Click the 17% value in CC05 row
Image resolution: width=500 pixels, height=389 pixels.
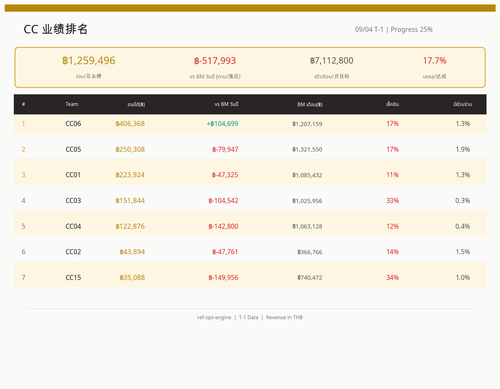click(393, 149)
